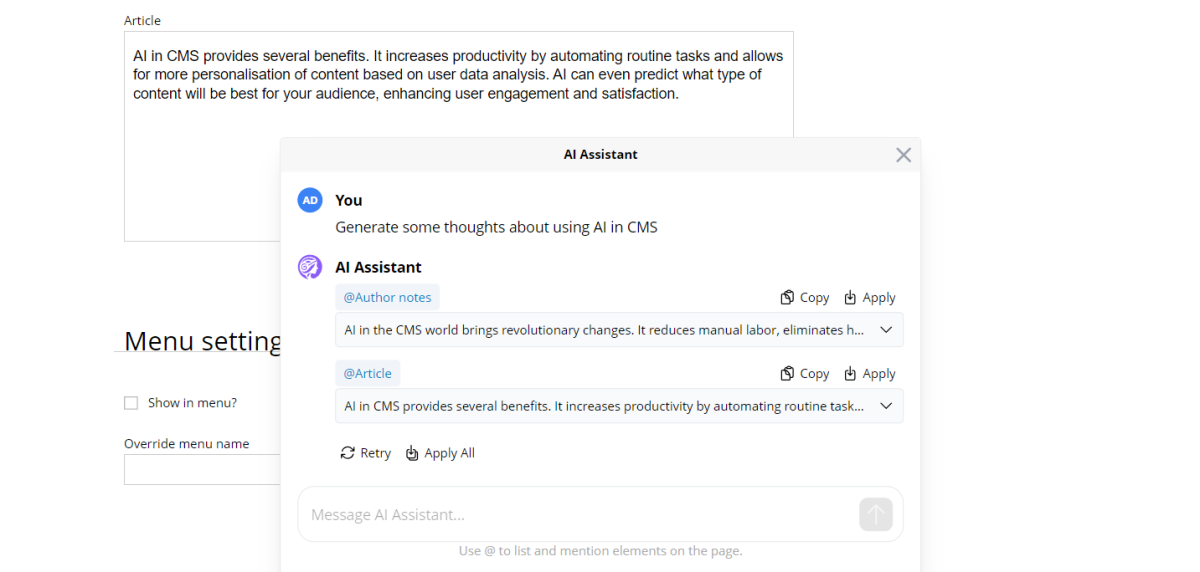
Task: Click the @Author notes tag
Action: 387,297
